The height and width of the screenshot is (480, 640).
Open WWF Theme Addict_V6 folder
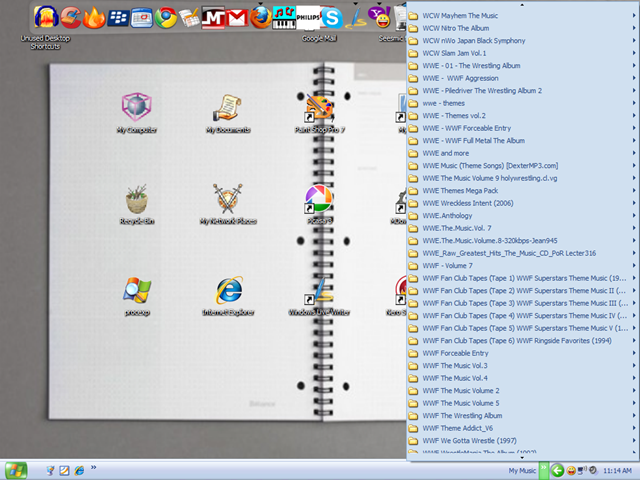click(x=522, y=428)
